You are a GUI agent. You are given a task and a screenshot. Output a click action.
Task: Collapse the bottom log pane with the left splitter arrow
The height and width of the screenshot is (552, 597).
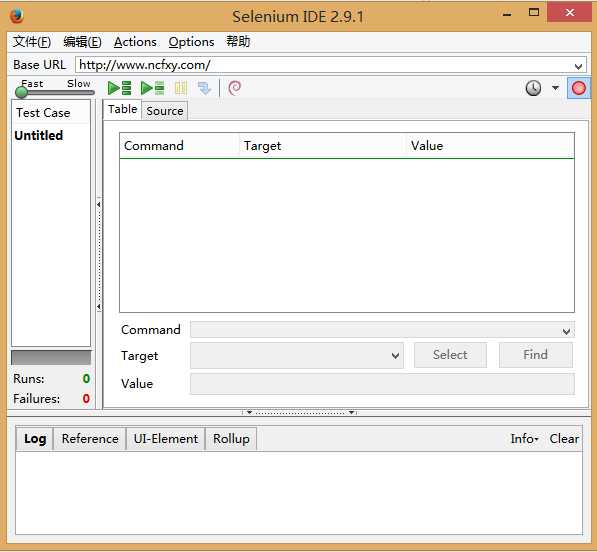coord(249,412)
